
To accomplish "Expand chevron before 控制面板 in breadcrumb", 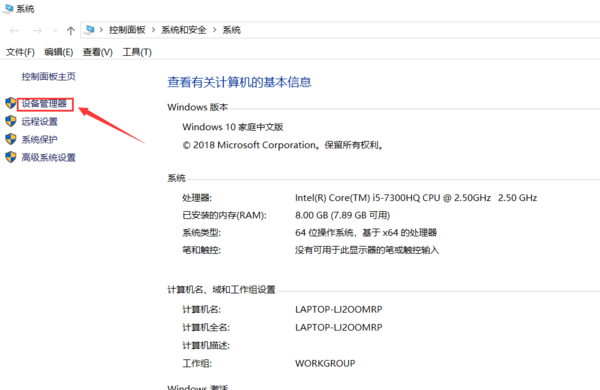I will click(101, 30).
